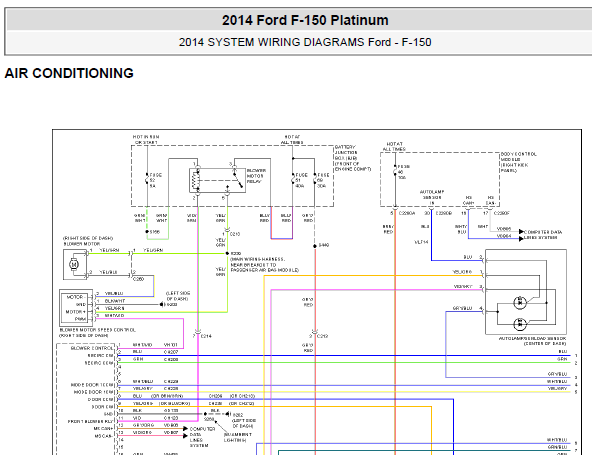Image resolution: width=592 pixels, height=455 pixels.
Task: Click the "MAIN WIRING HARNESS, NEAR BREAKOUT" note
Action: (x=264, y=265)
